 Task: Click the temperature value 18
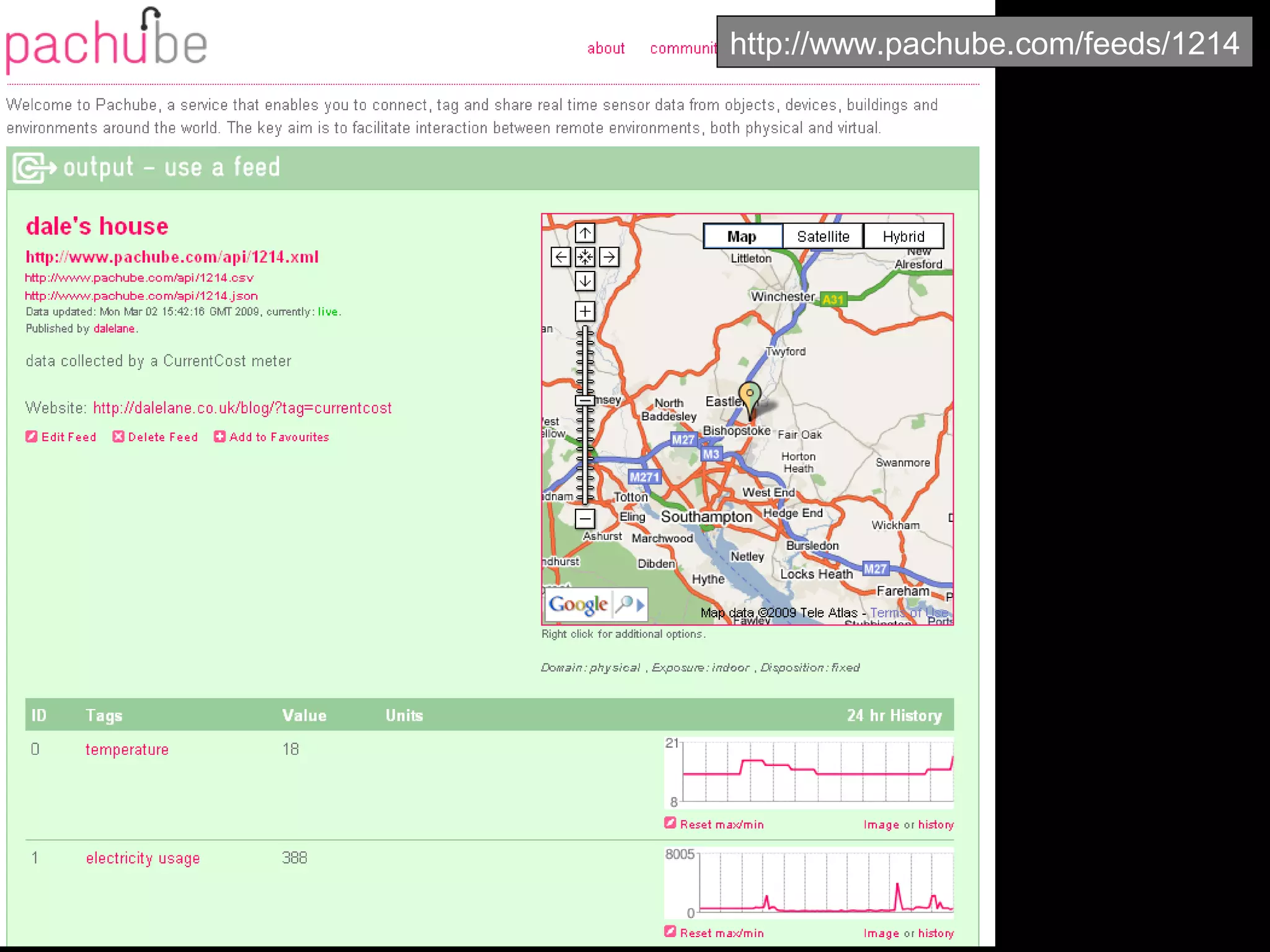[x=291, y=749]
